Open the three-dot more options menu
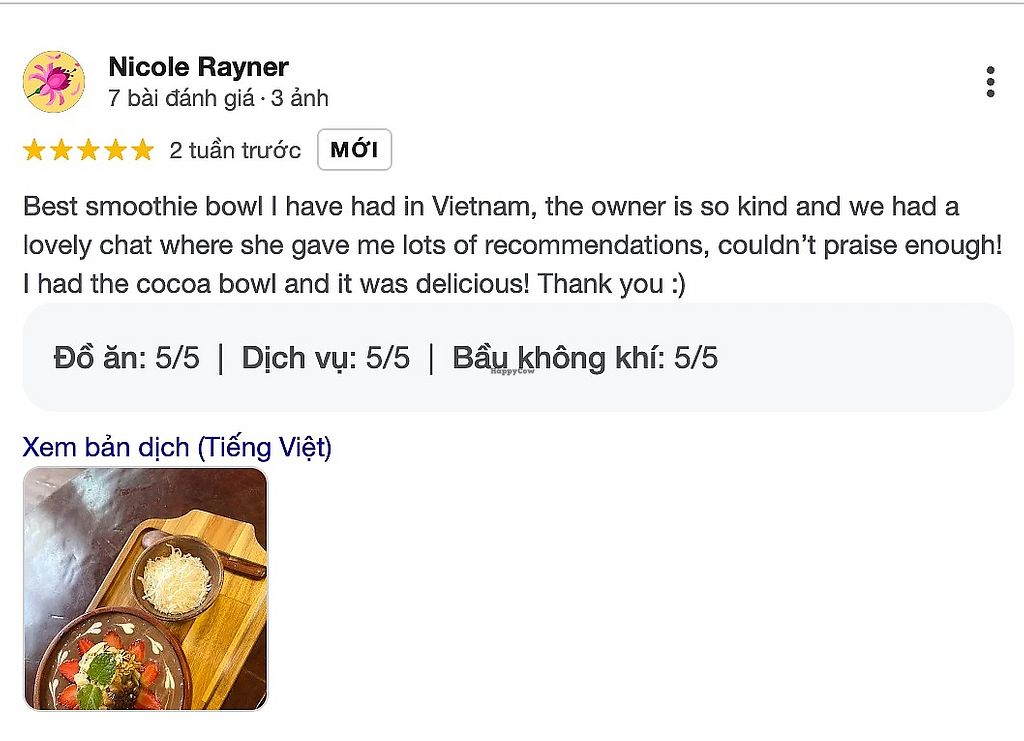The image size is (1024, 741). pyautogui.click(x=990, y=82)
